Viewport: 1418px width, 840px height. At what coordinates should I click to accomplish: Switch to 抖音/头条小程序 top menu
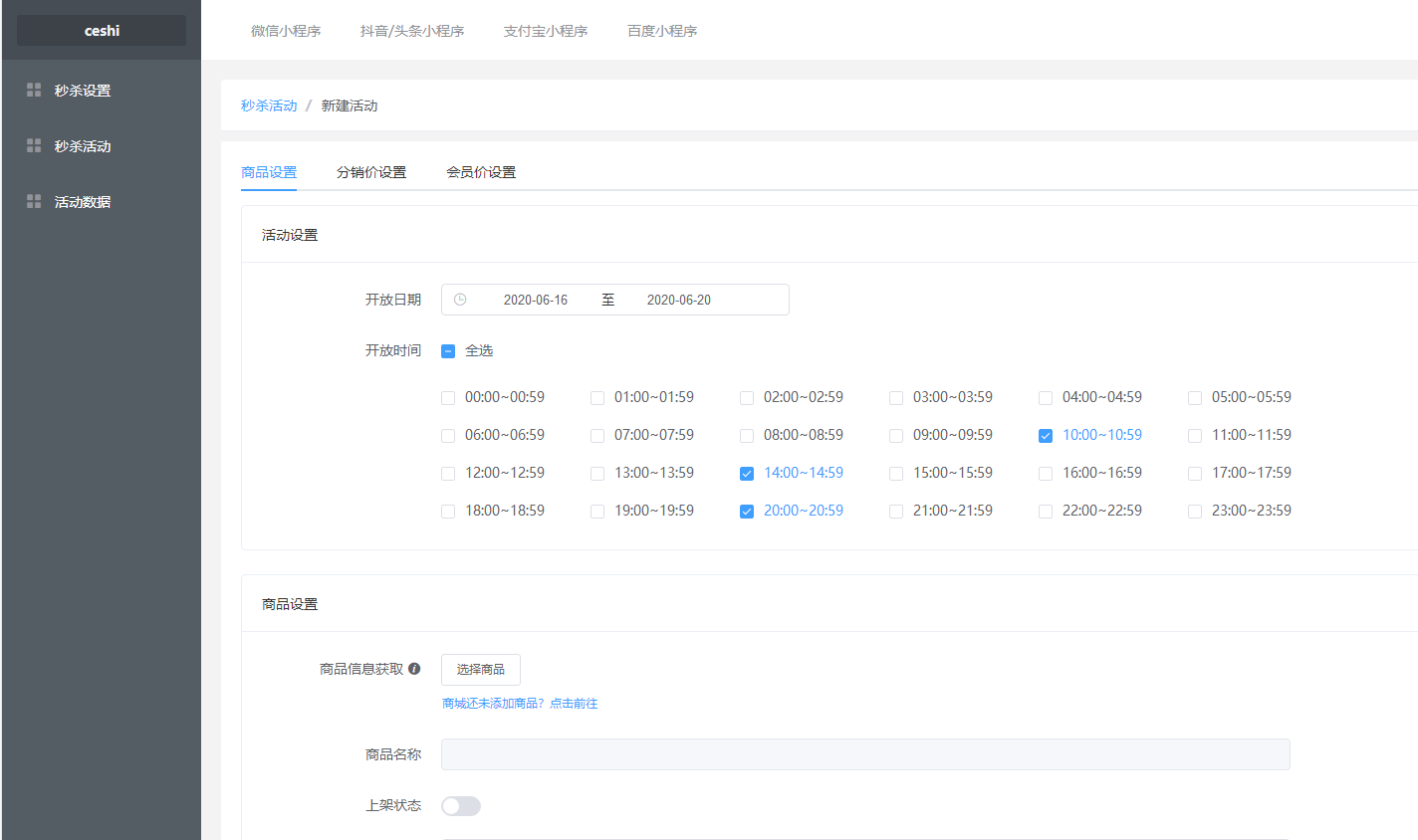(412, 31)
